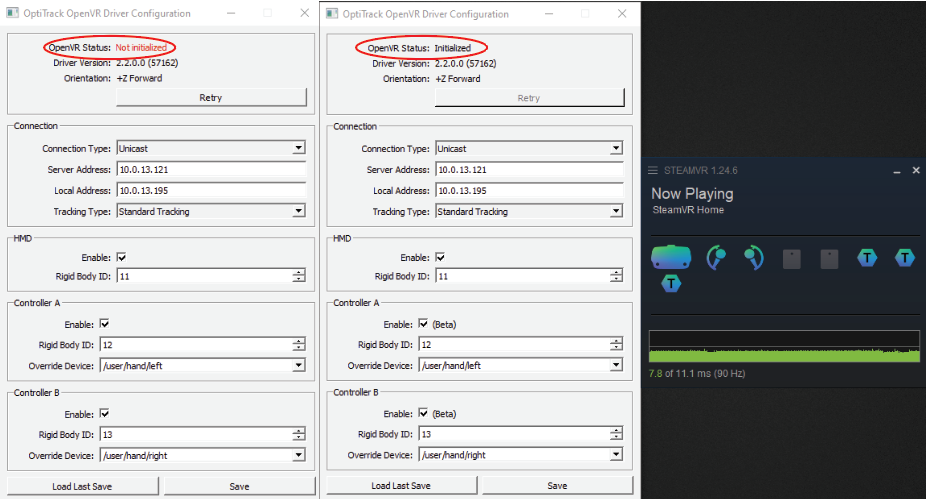
Task: Click the rightmost tracker icon in top row
Action: tap(904, 258)
